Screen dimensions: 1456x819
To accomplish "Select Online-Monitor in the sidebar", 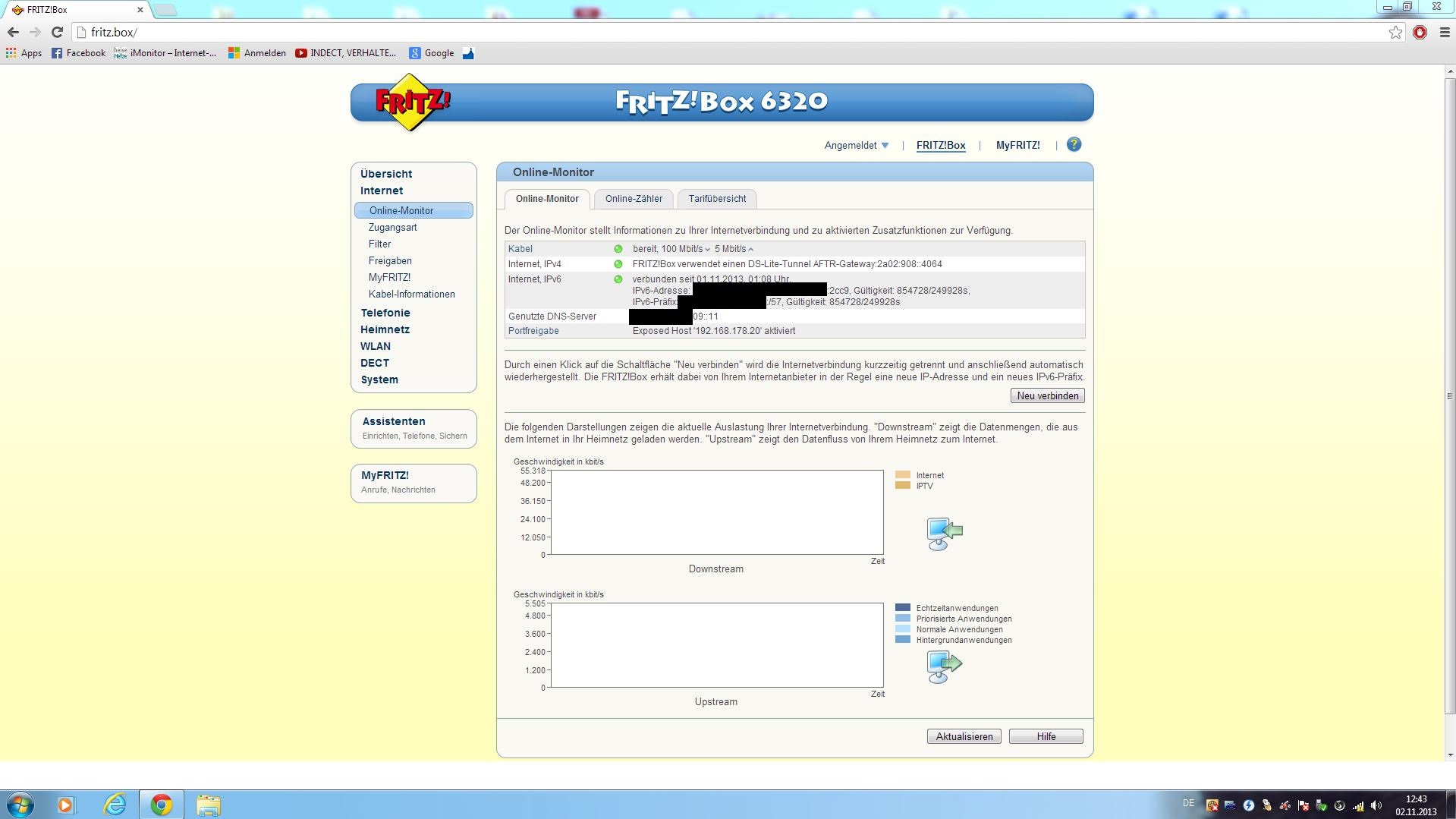I will click(x=414, y=210).
